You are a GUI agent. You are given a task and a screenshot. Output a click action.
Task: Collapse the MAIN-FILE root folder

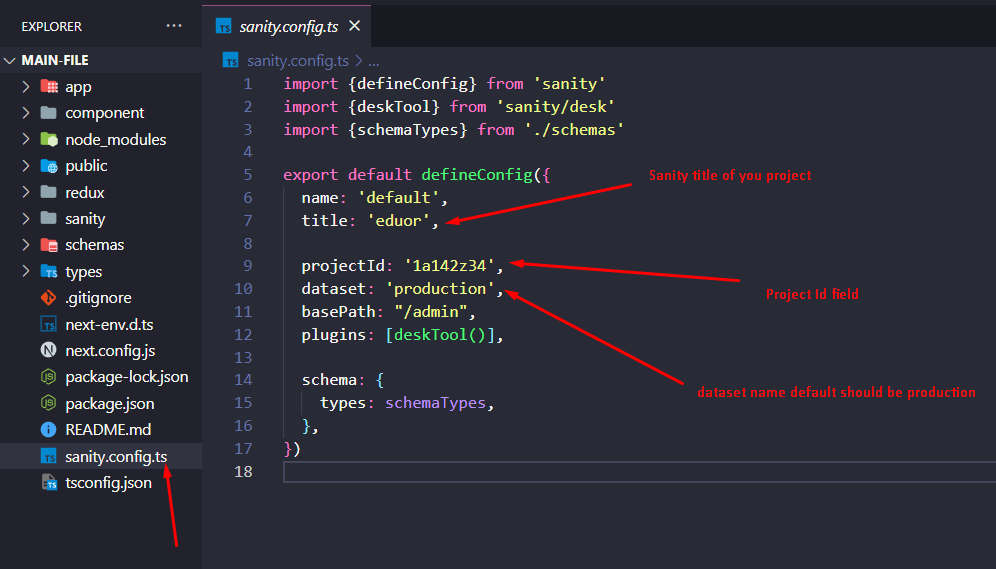tap(11, 60)
